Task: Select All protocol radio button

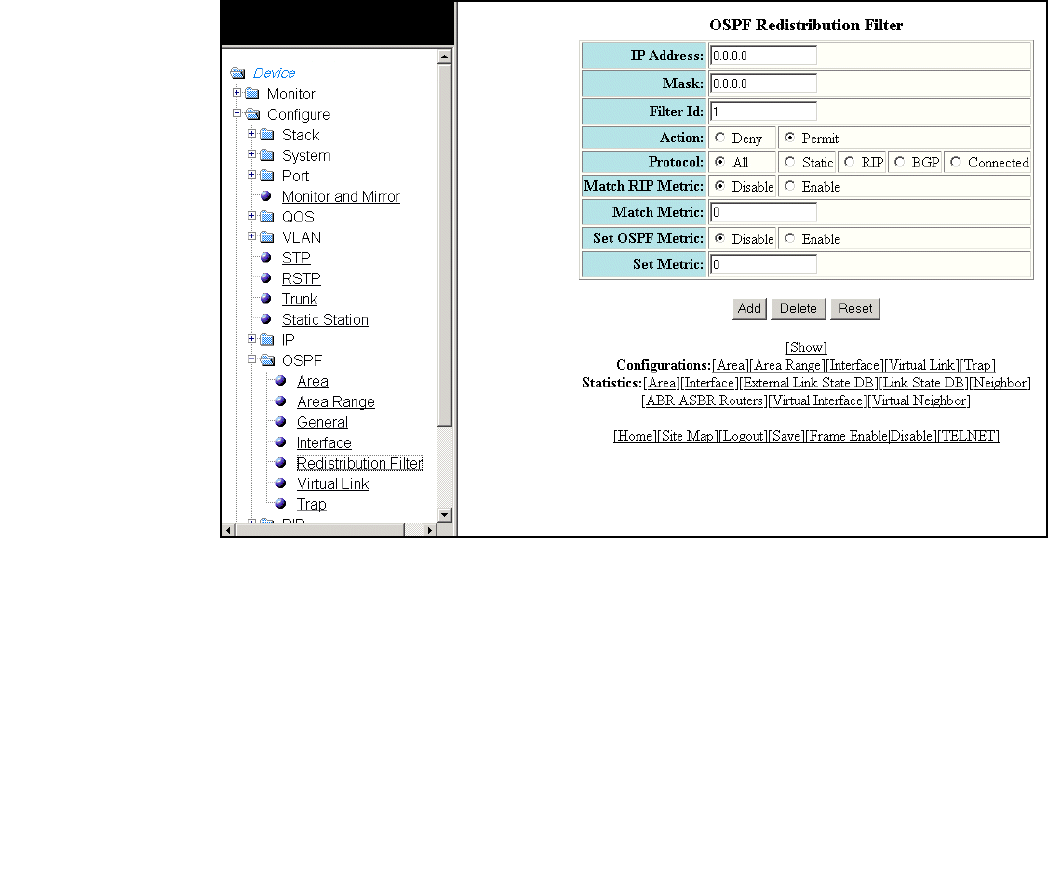Action: 720,161
